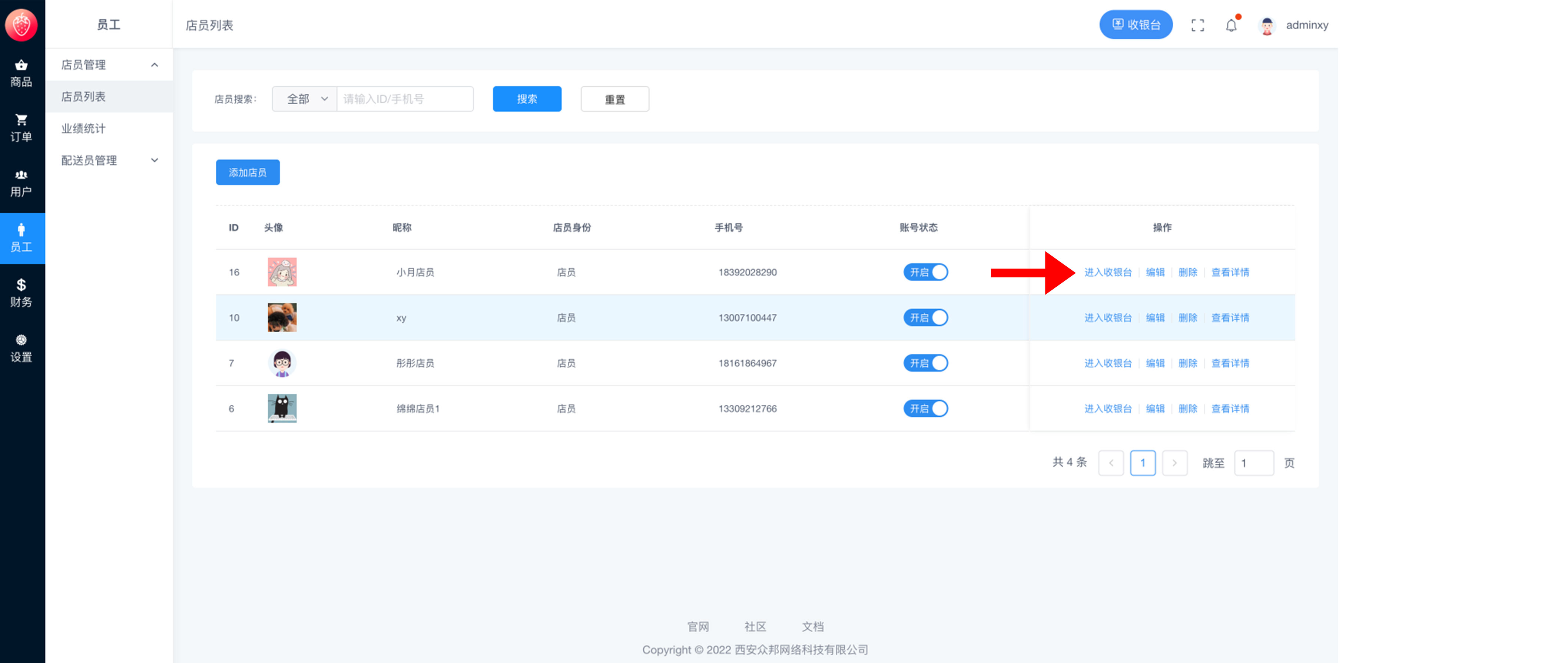Open the 财务 sidebar section
Viewport: 1568px width, 663px height.
click(x=21, y=293)
